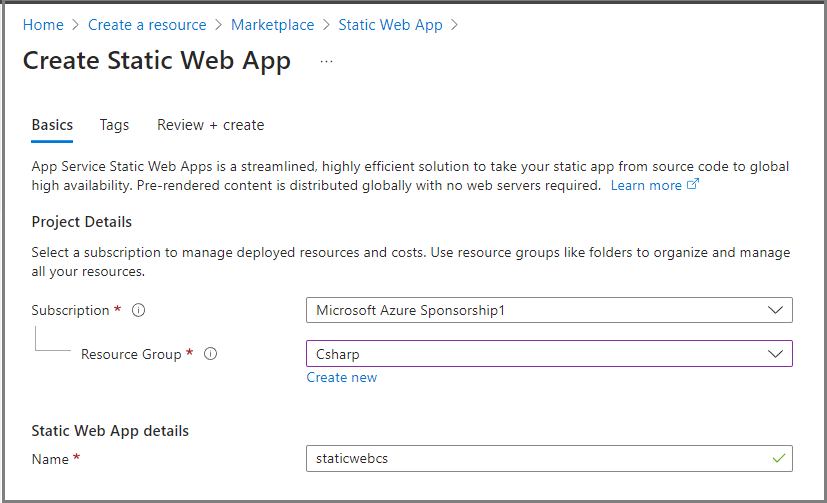The image size is (827, 503).
Task: Select the Name field label
Action: [50, 459]
